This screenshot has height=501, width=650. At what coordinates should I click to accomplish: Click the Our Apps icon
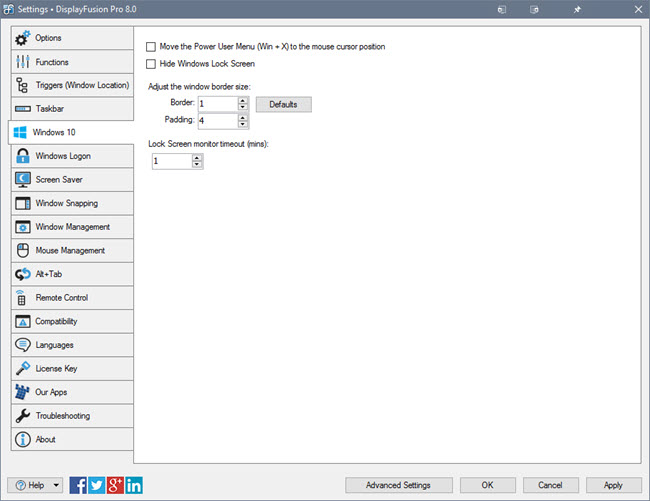click(x=22, y=392)
